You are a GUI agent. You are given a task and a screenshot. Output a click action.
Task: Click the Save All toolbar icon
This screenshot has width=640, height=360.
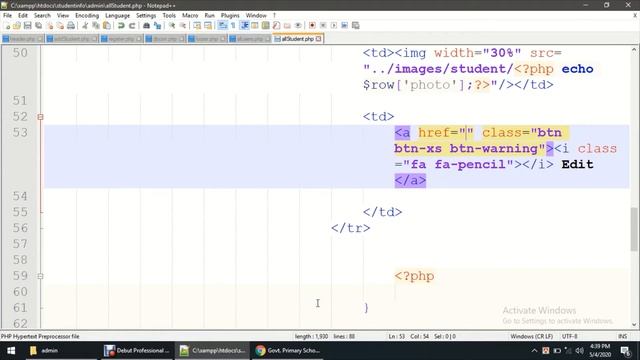pyautogui.click(x=38, y=25)
